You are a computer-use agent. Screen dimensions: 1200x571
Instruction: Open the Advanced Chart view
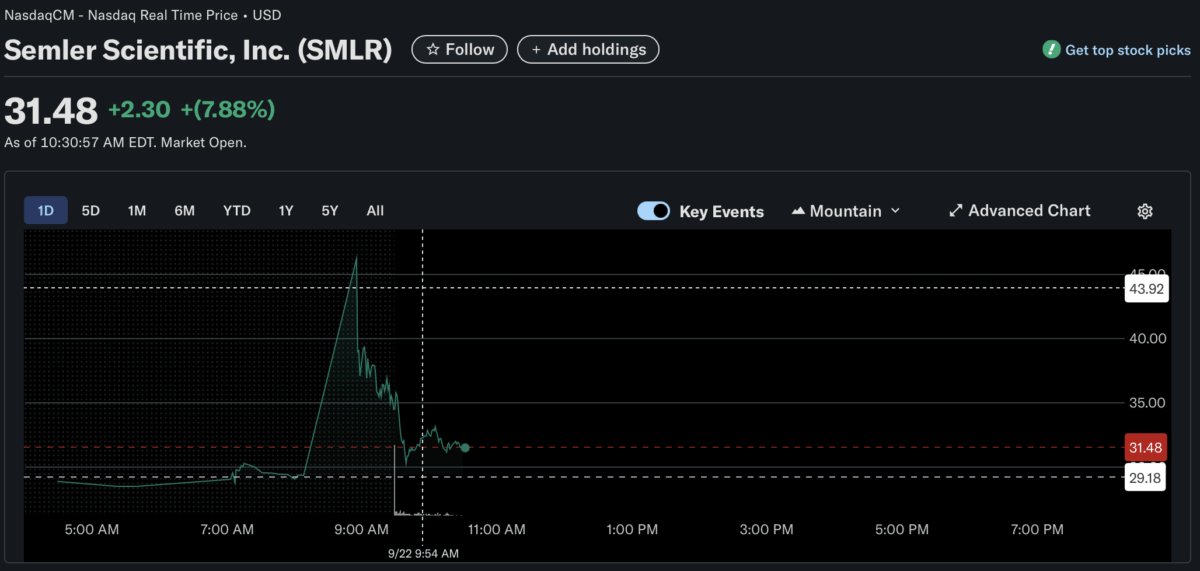coord(1019,211)
